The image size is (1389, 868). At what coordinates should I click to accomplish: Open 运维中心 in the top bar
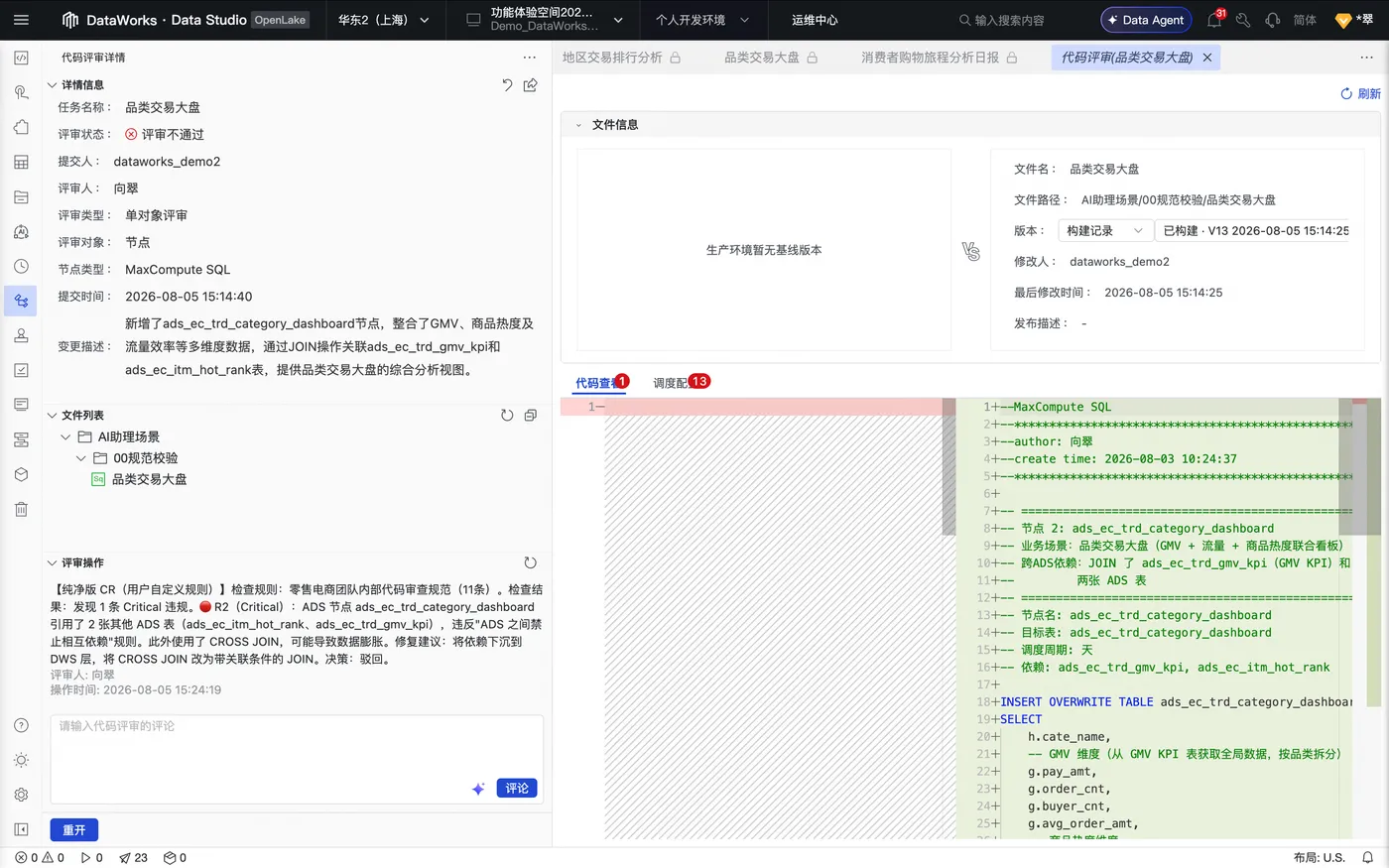[x=815, y=20]
